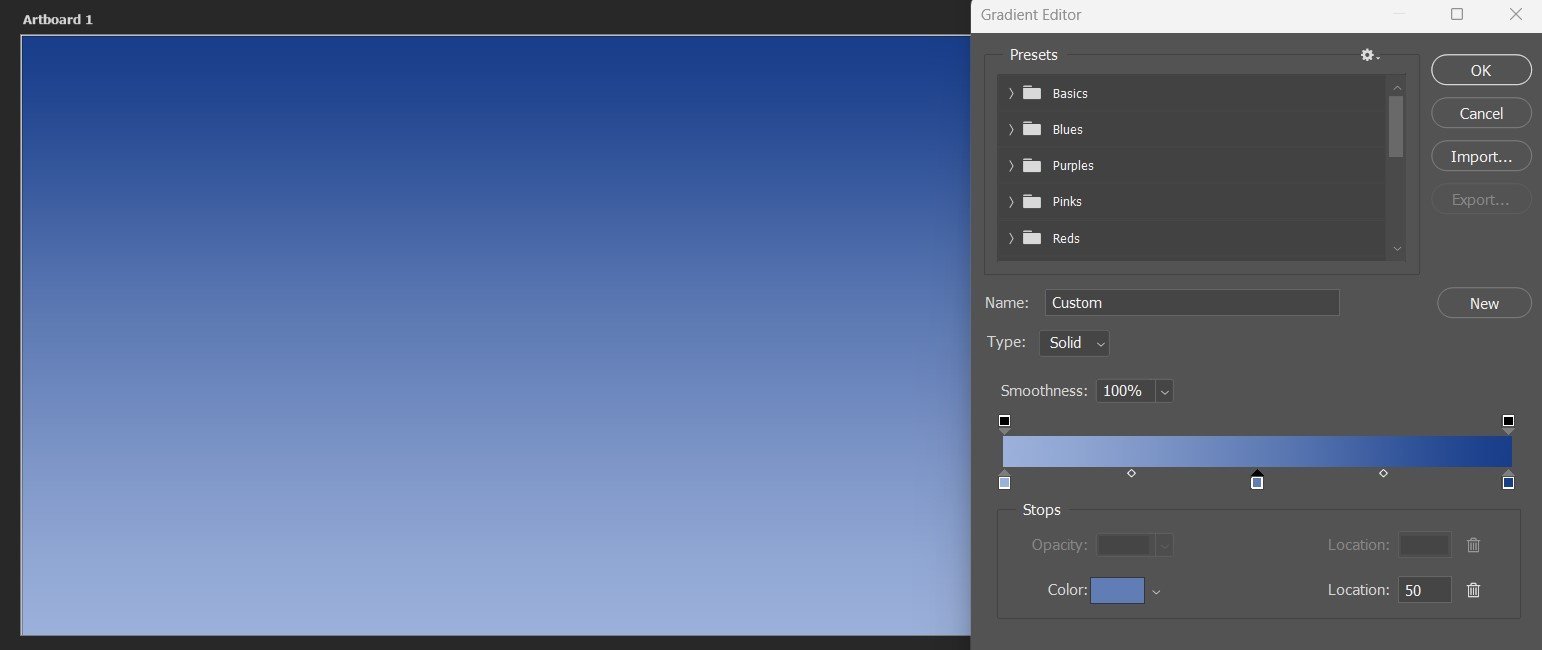Select the middle color stop at 50%
The image size is (1542, 650).
coord(1257,482)
